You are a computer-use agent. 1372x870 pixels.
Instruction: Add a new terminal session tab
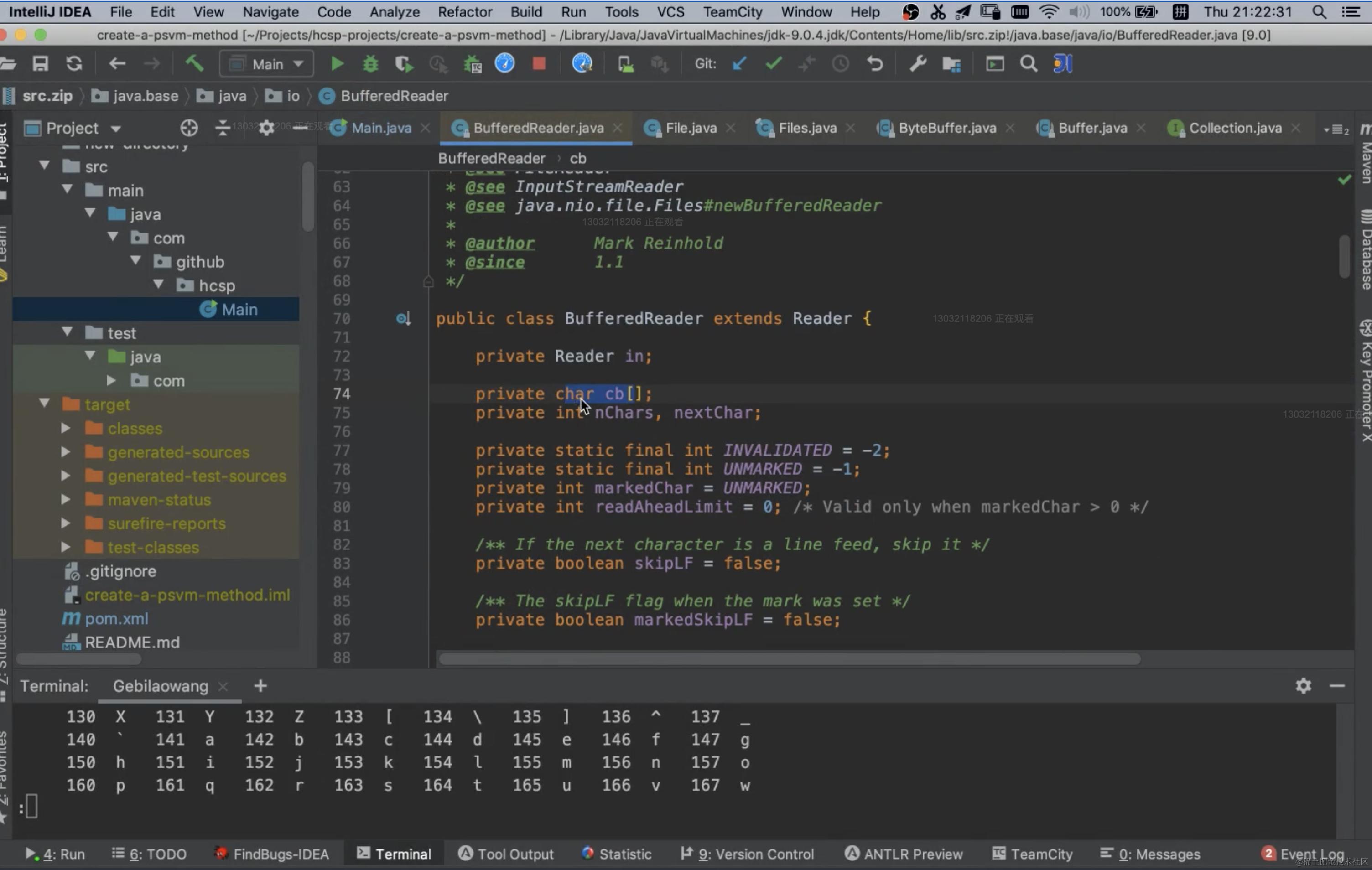[x=260, y=686]
